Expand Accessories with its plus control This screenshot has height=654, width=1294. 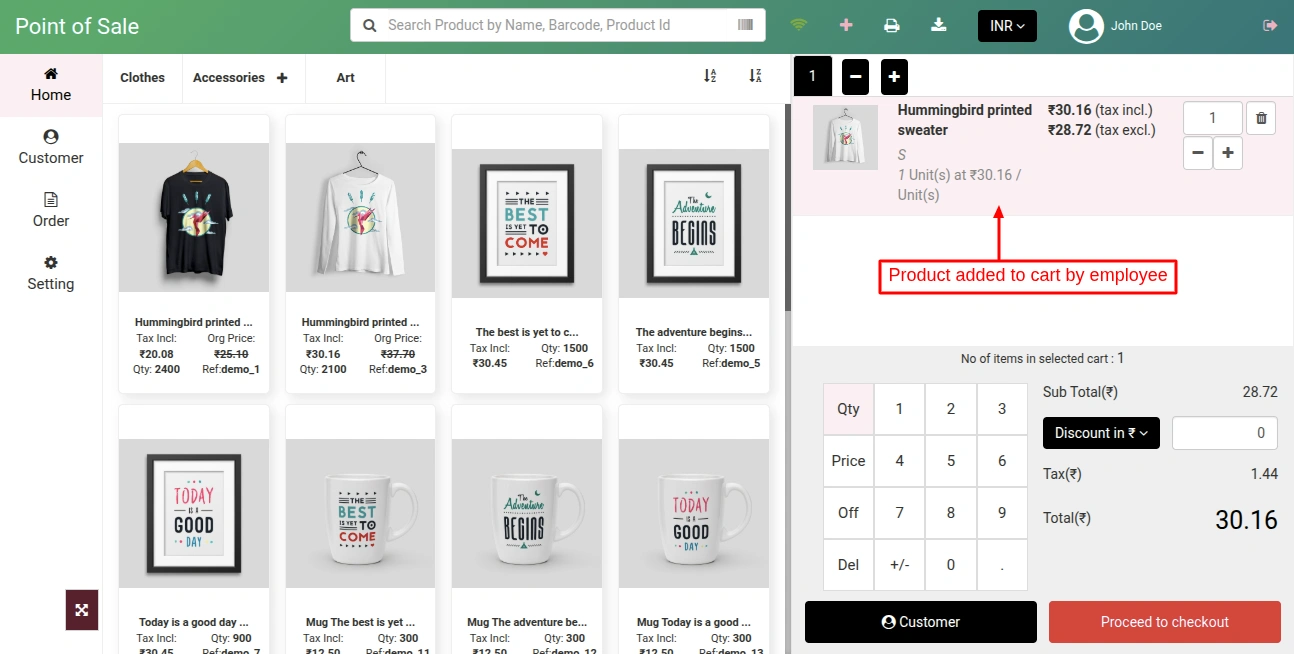[x=281, y=76]
